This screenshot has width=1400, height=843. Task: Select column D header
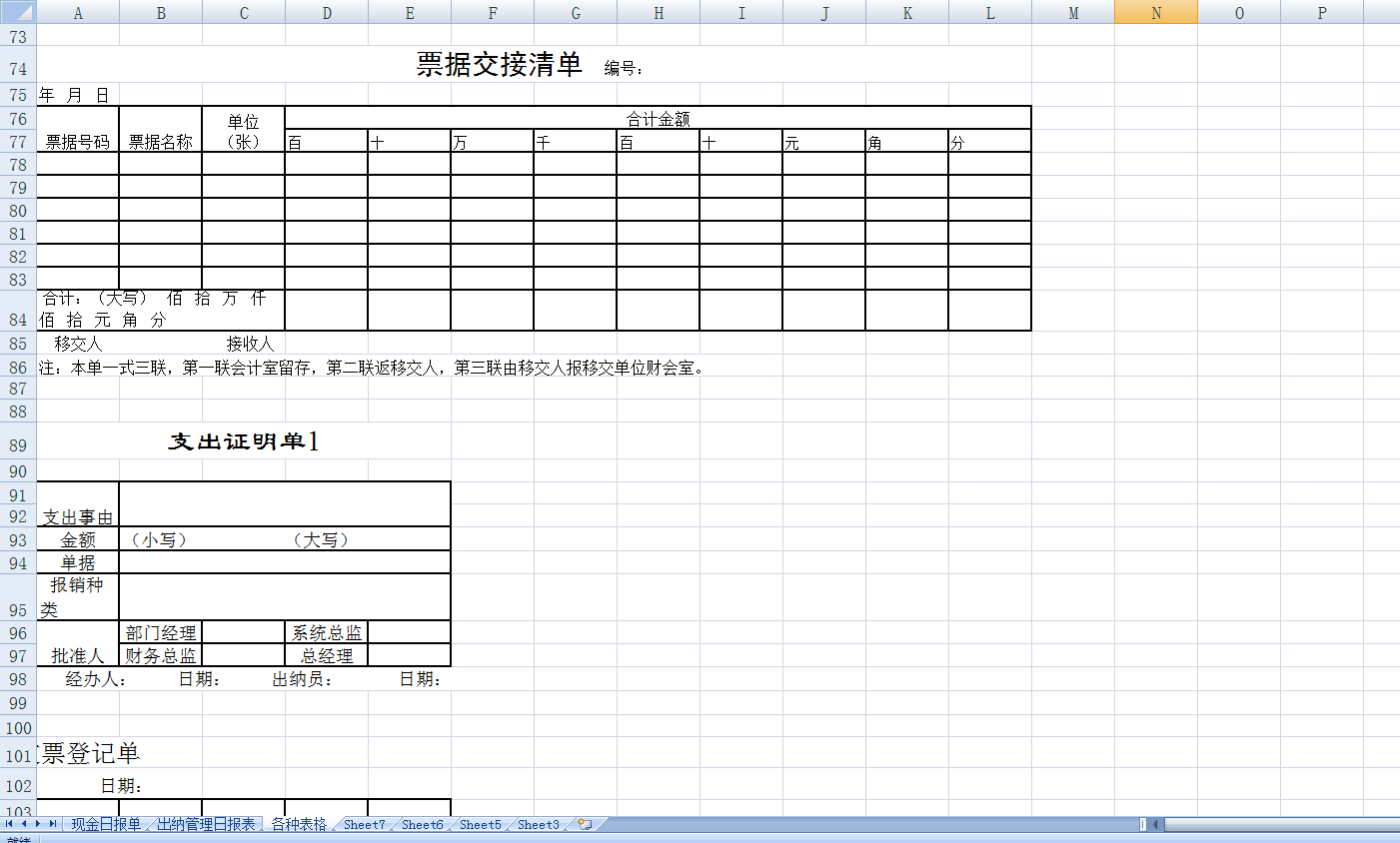(327, 12)
